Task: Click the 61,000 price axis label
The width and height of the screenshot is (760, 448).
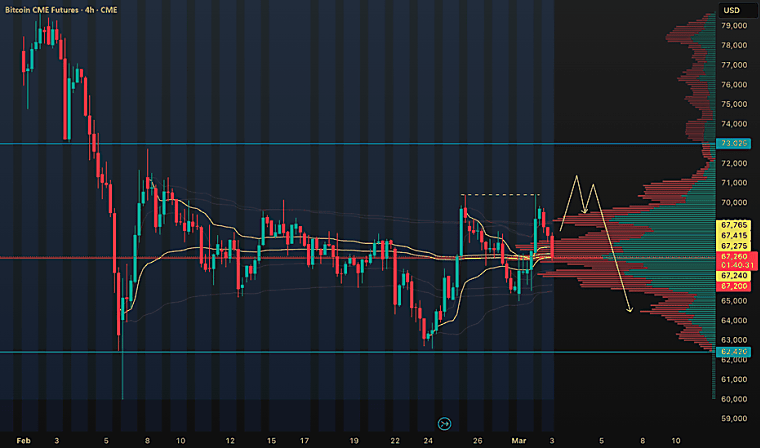Action: [x=734, y=379]
